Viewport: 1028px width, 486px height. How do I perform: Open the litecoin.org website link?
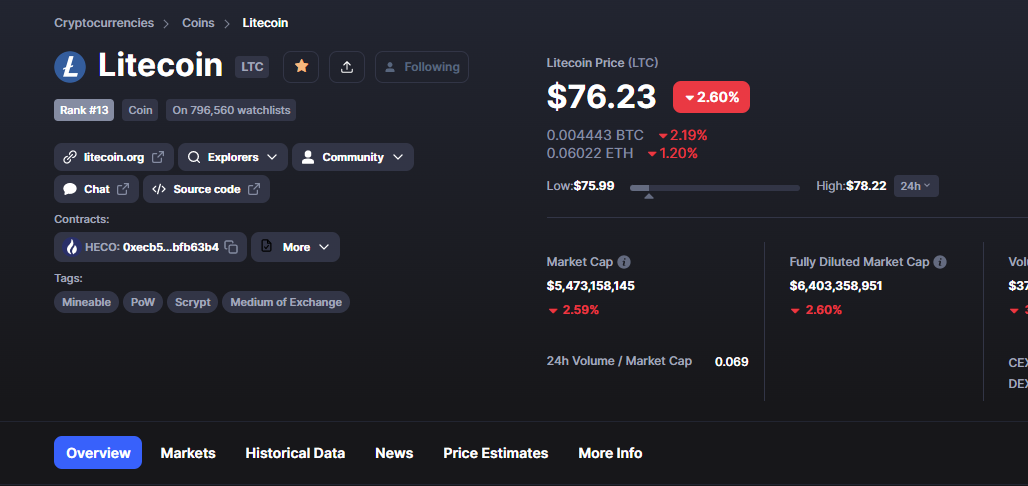click(113, 157)
